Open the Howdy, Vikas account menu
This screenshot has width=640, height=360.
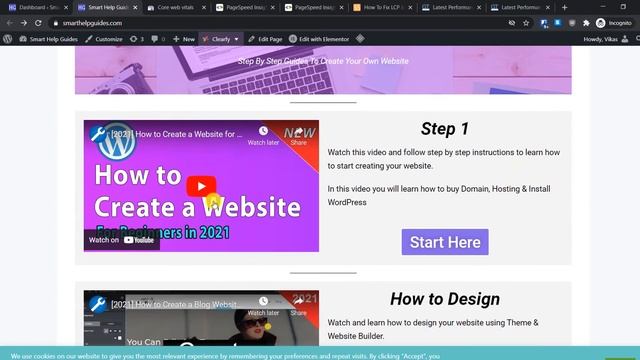[606, 39]
